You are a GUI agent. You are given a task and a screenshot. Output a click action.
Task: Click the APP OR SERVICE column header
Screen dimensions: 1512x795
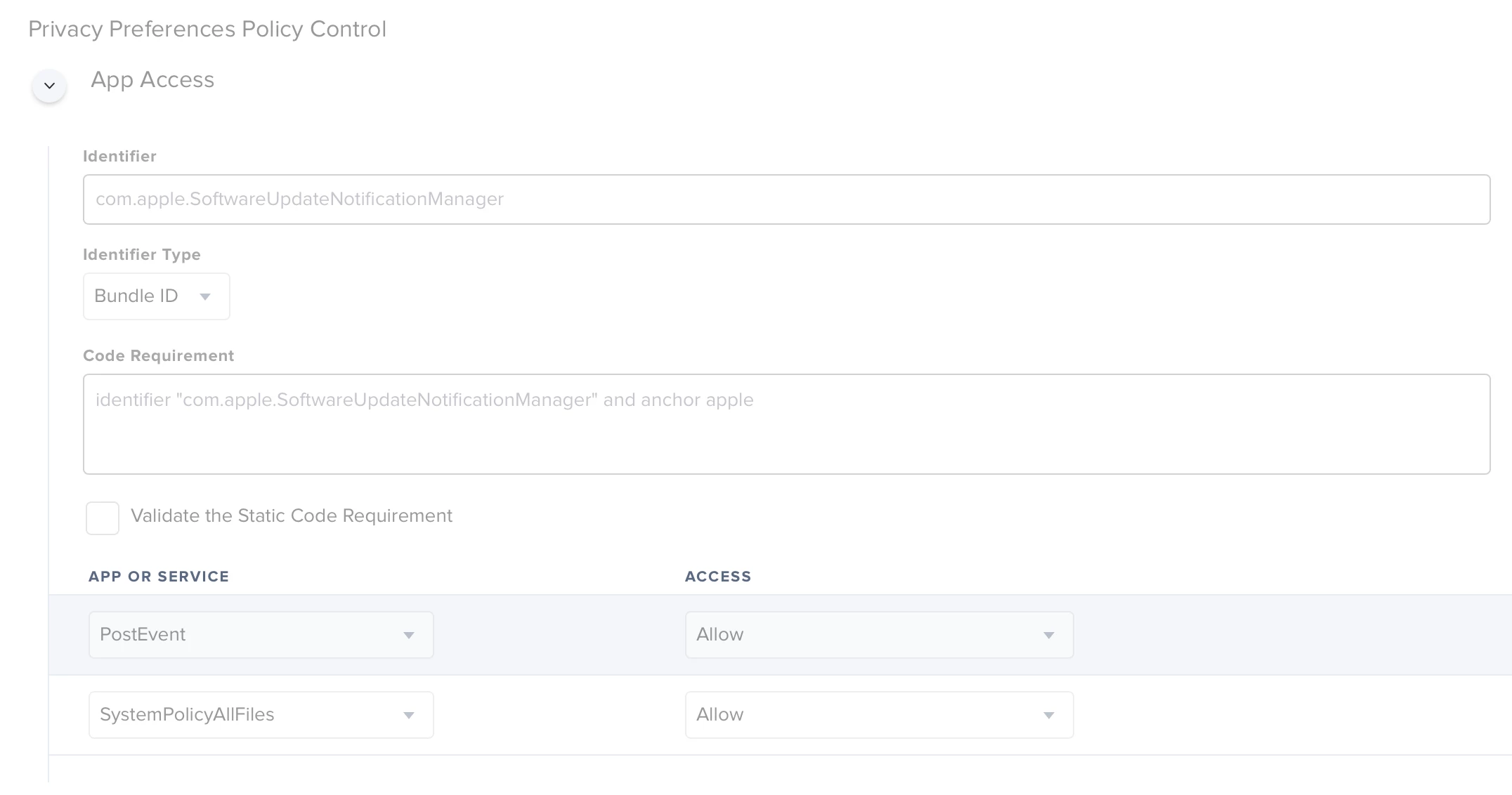(159, 577)
